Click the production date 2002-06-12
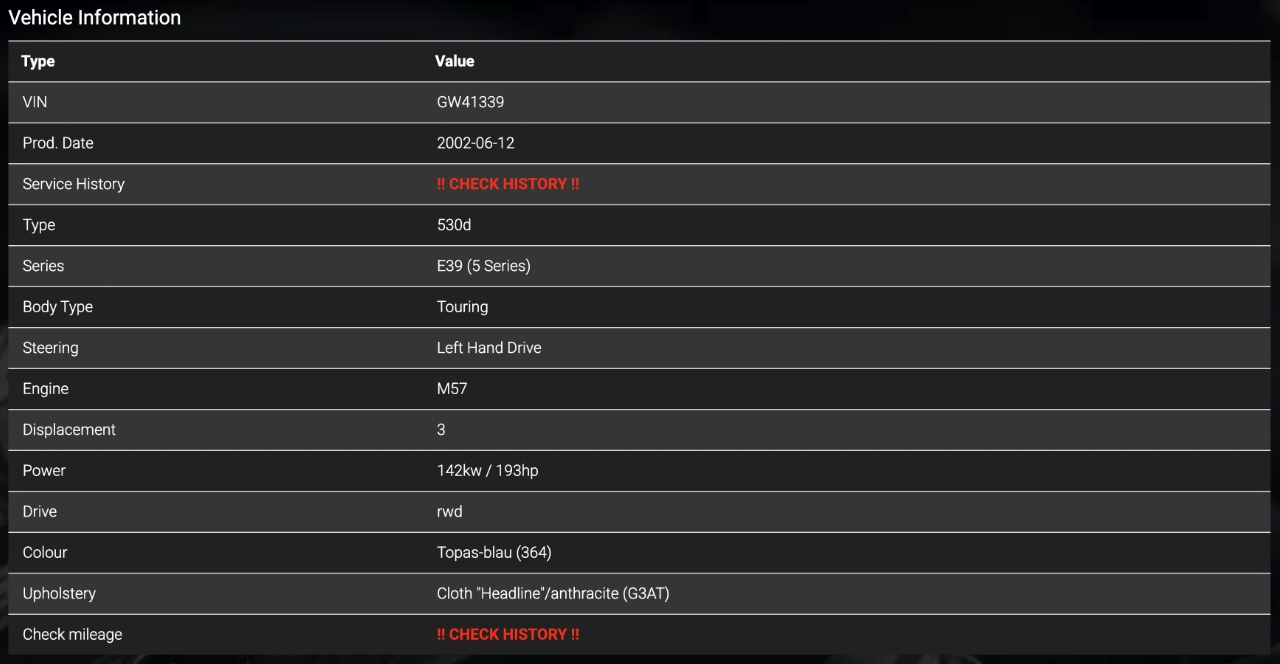 tap(475, 143)
